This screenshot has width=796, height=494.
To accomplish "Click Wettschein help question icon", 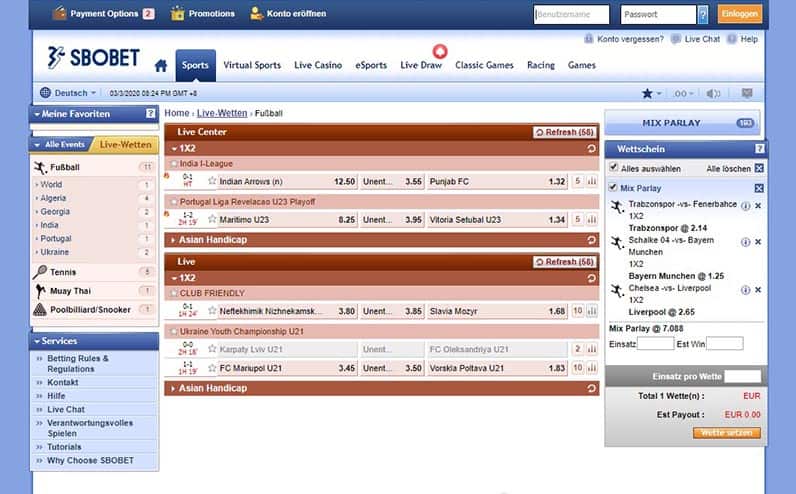I will (x=759, y=149).
